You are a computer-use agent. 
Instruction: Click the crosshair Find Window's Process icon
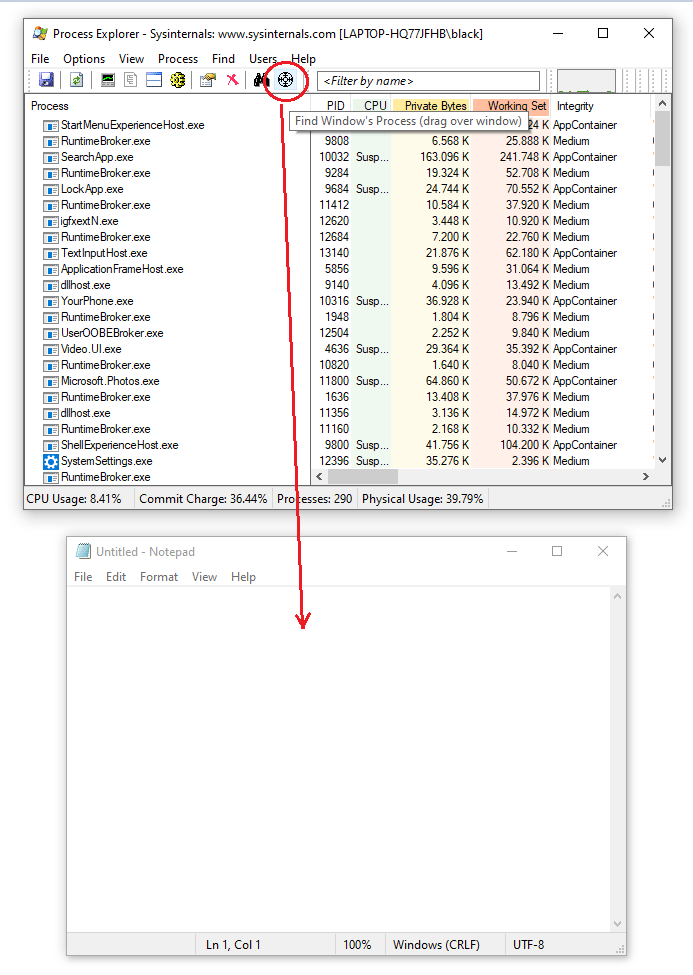click(286, 80)
